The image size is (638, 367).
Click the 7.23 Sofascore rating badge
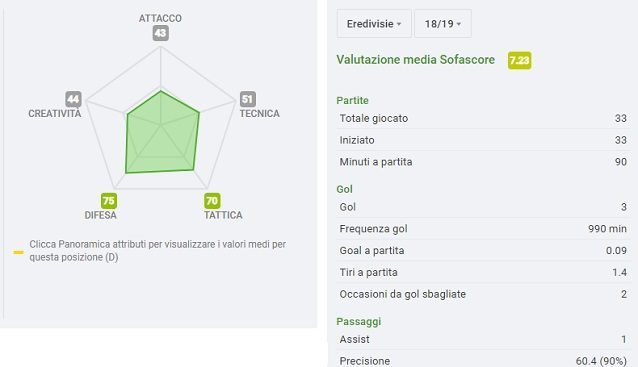[519, 61]
